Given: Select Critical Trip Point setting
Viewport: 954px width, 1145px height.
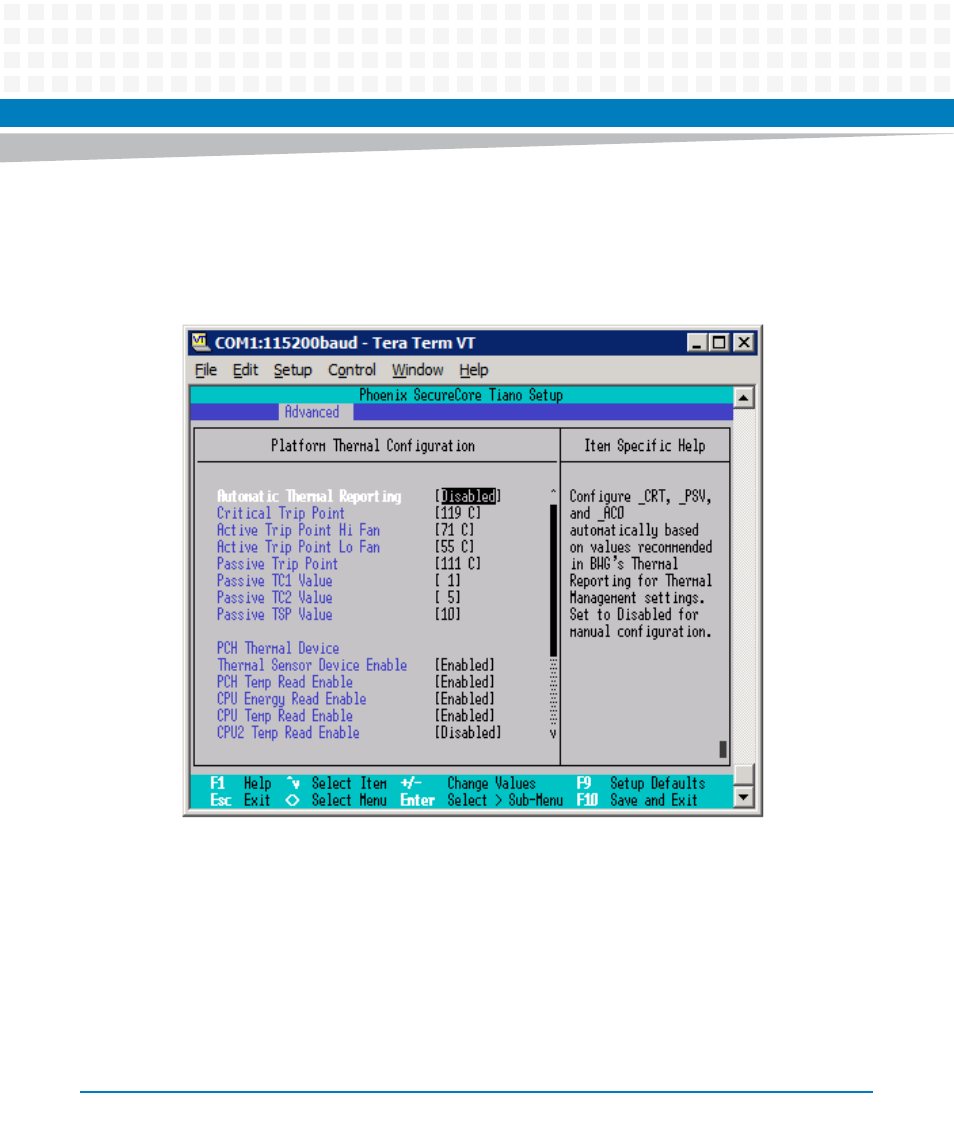Looking at the screenshot, I should (281, 513).
